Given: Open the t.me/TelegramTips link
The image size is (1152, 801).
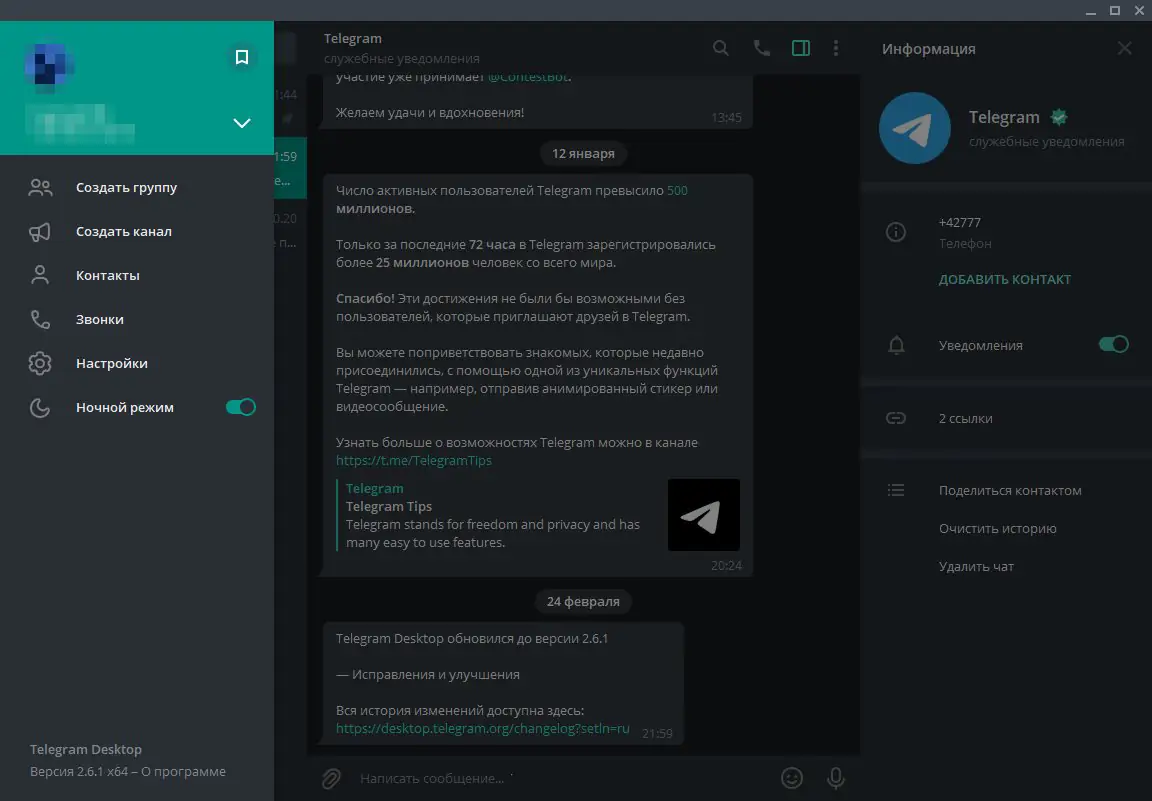Looking at the screenshot, I should (414, 461).
